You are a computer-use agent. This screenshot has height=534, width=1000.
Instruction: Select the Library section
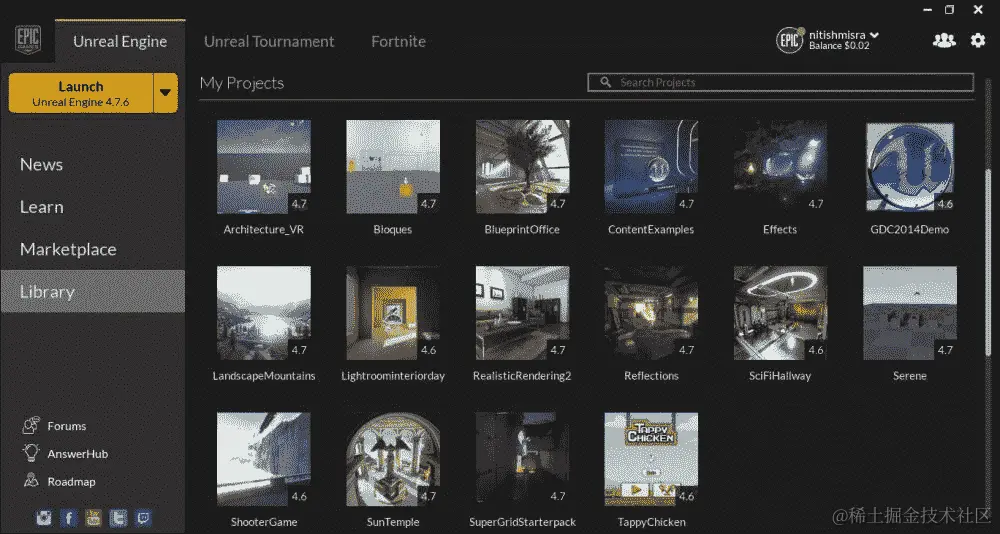pyautogui.click(x=92, y=292)
